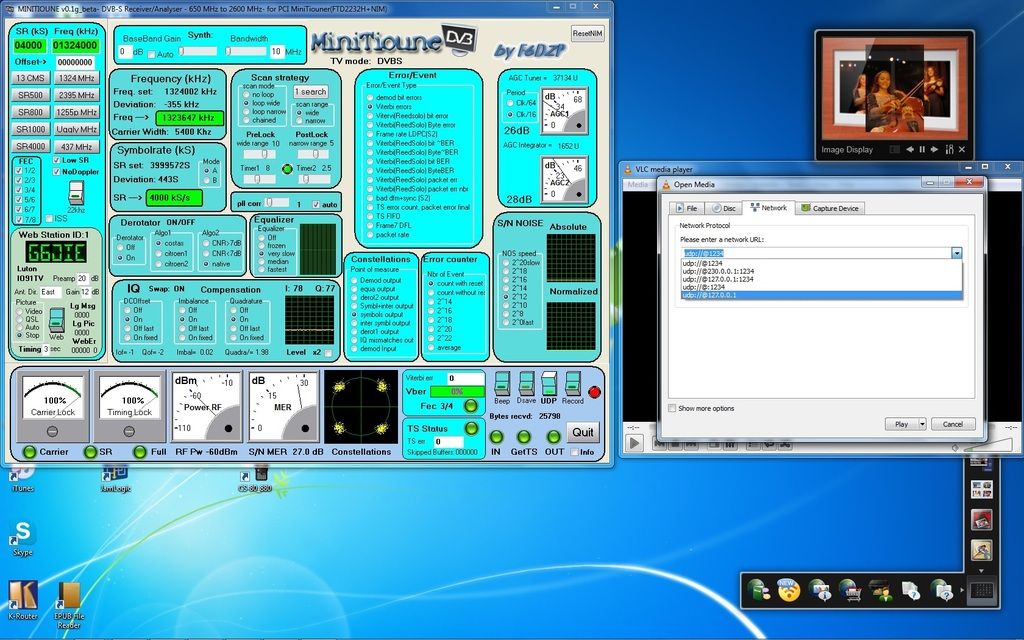Click the Power RF dBm meter
The height and width of the screenshot is (640, 1024).
(206, 406)
